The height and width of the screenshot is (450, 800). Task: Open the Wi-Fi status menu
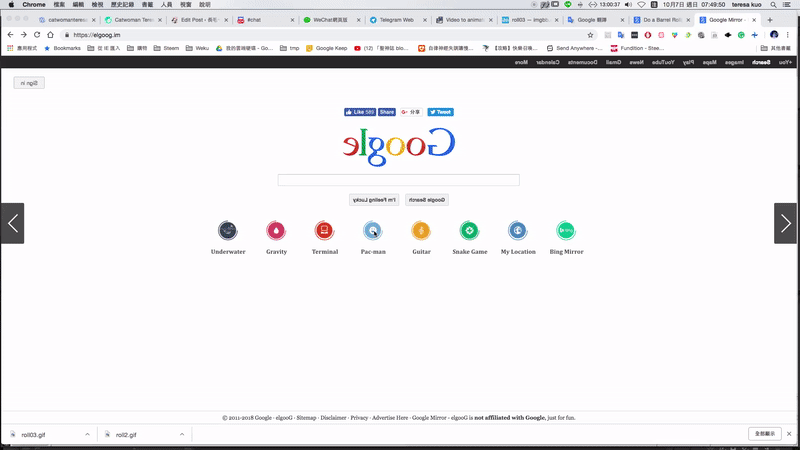tap(641, 5)
